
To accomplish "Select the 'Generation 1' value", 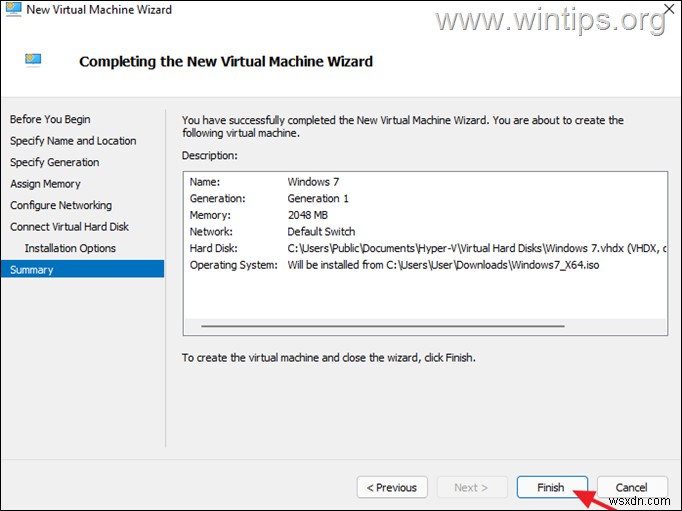I will click(x=318, y=198).
